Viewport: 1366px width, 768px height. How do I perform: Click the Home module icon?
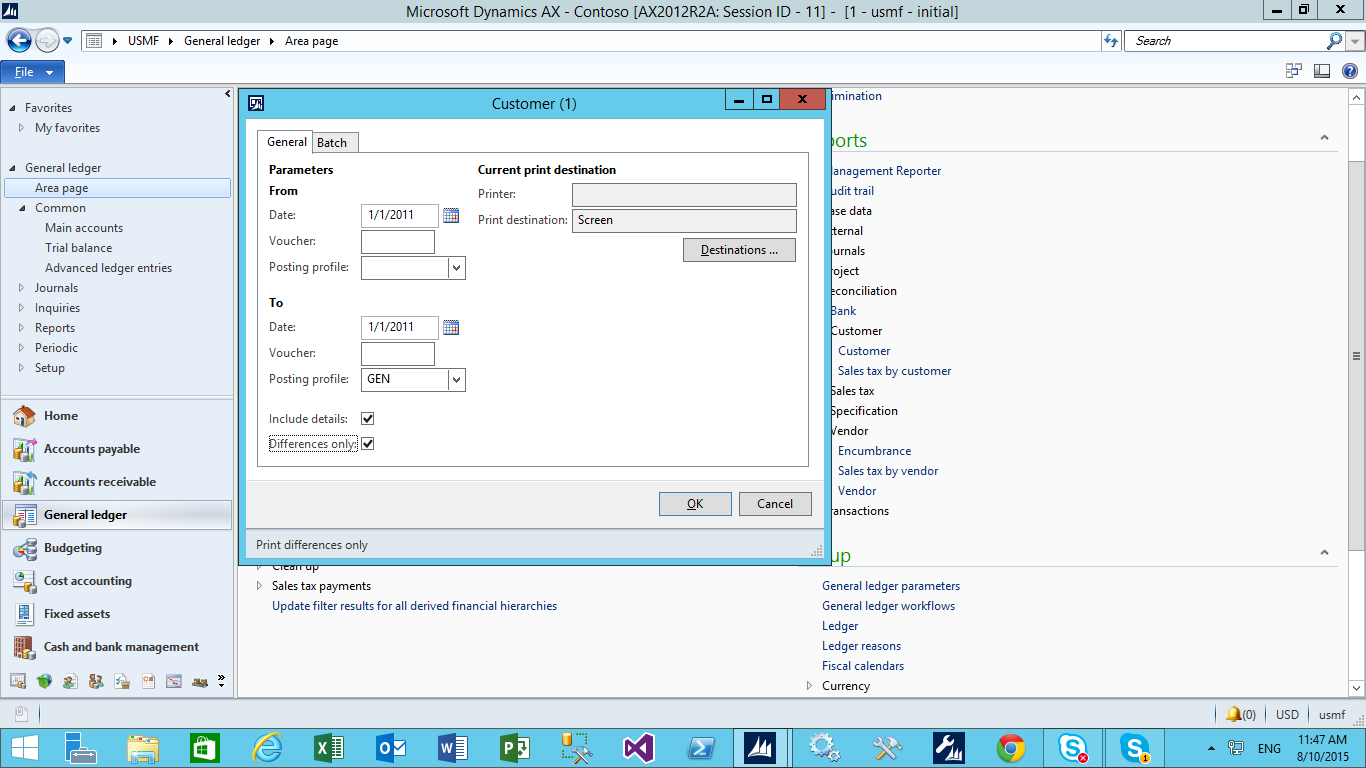click(24, 416)
